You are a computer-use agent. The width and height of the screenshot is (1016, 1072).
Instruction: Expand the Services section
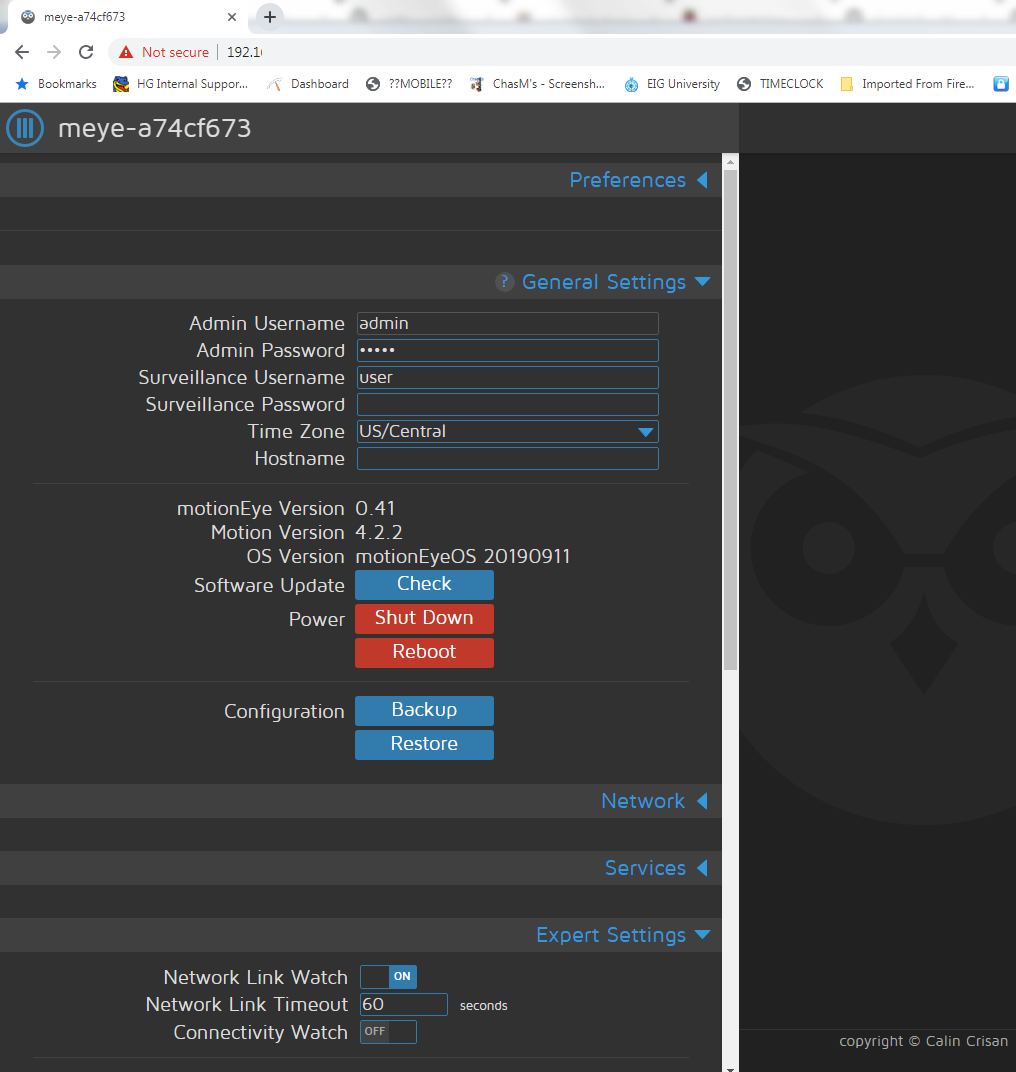[x=656, y=868]
